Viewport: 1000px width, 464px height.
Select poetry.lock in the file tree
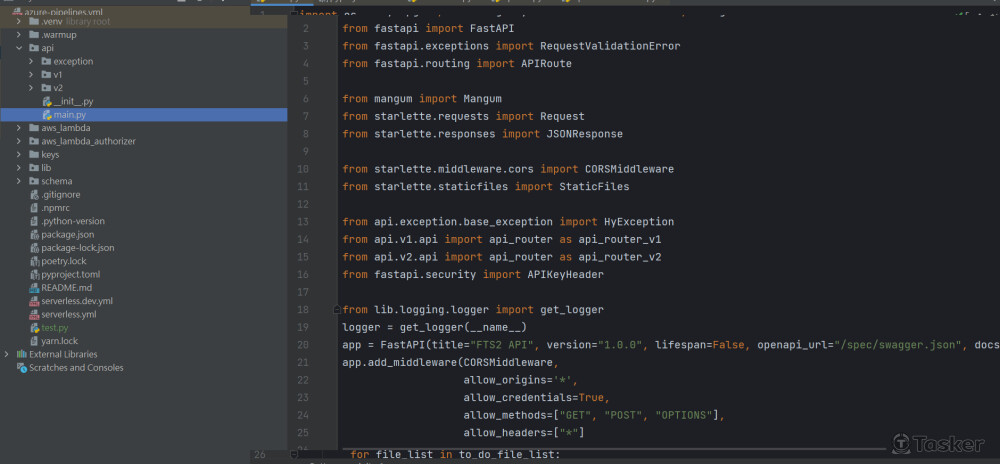[x=64, y=261]
